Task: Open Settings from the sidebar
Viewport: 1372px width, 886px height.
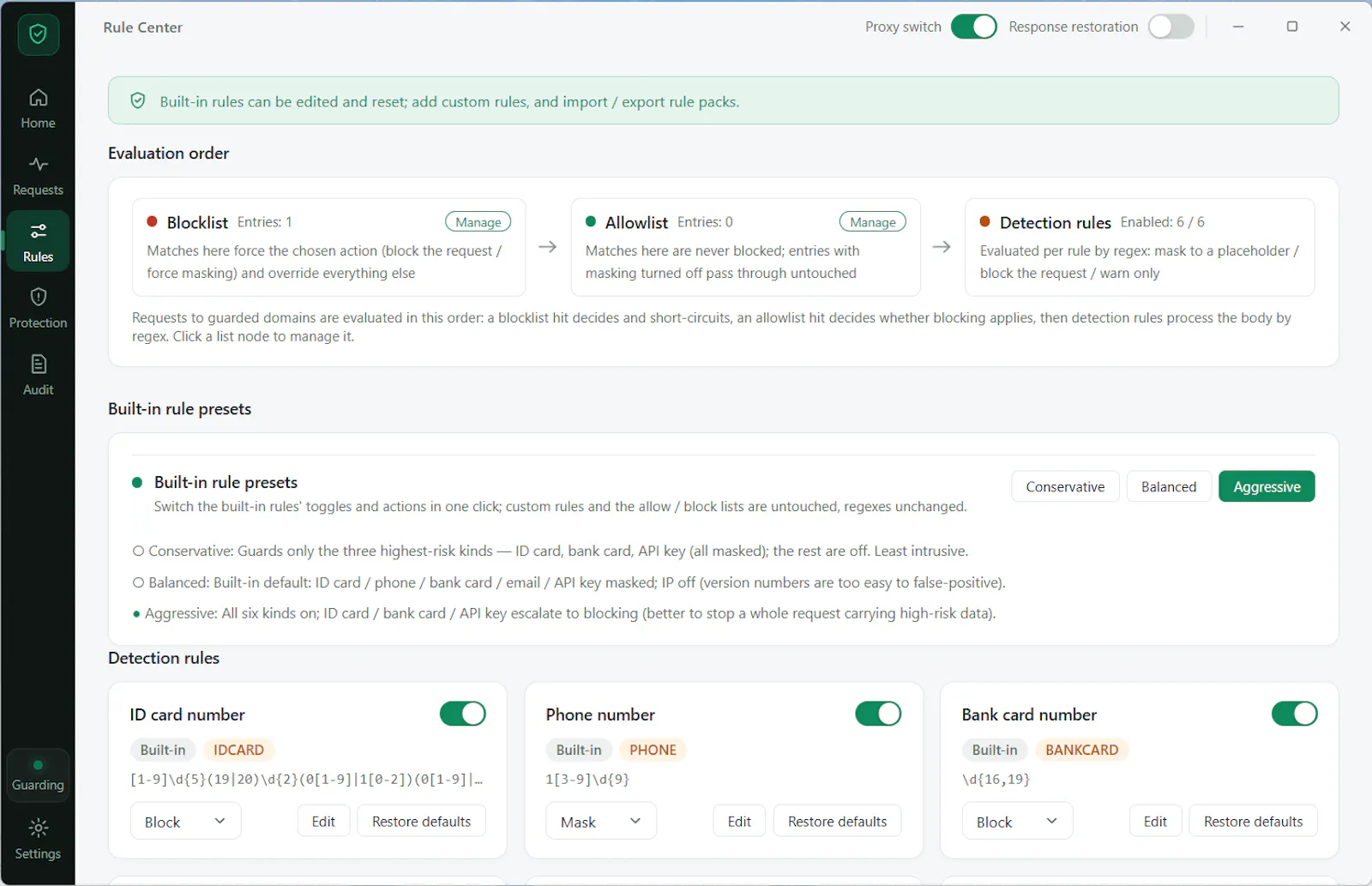Action: (38, 840)
